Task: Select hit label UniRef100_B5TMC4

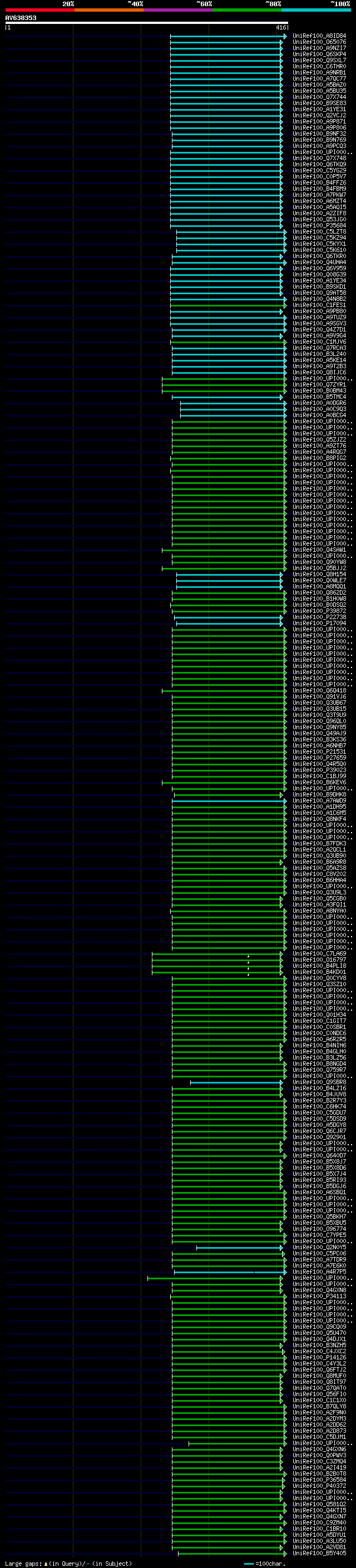Action: pyautogui.click(x=319, y=397)
